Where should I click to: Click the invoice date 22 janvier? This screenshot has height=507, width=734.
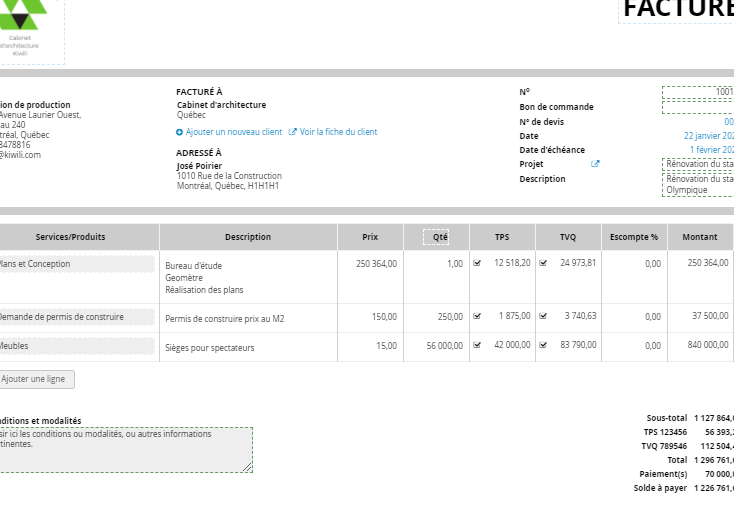[x=708, y=136]
